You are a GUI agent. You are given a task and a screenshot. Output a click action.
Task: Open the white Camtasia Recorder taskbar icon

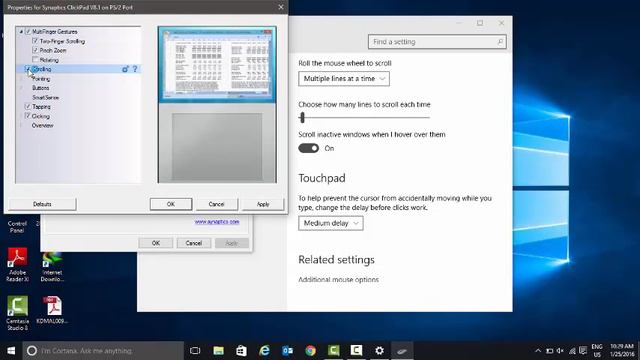pyautogui.click(x=356, y=351)
